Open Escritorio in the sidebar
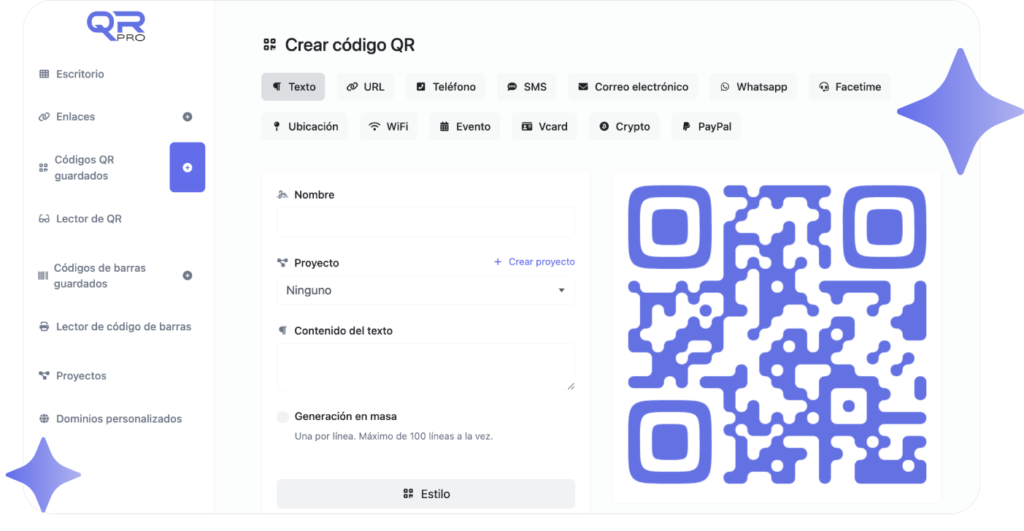This screenshot has width=1024, height=531. pyautogui.click(x=72, y=74)
